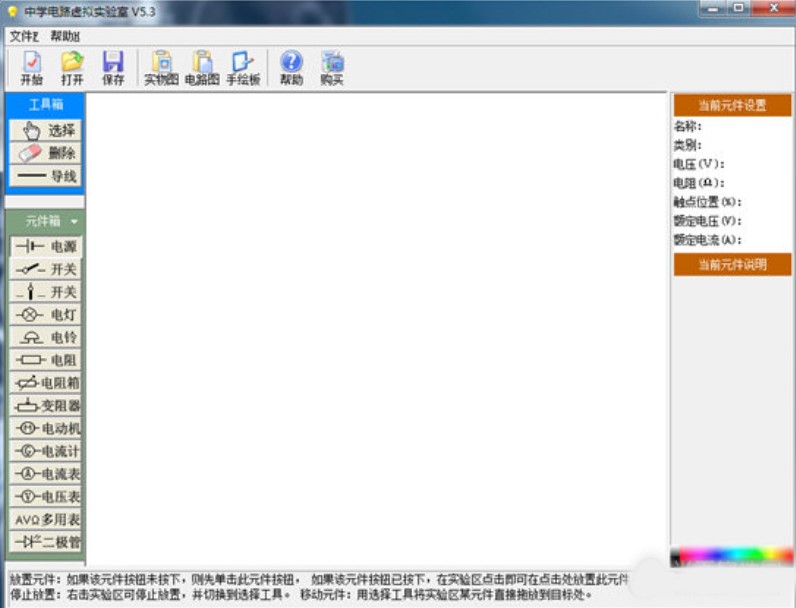
Task: Click the 额定电流(A) property label
Action: click(707, 240)
